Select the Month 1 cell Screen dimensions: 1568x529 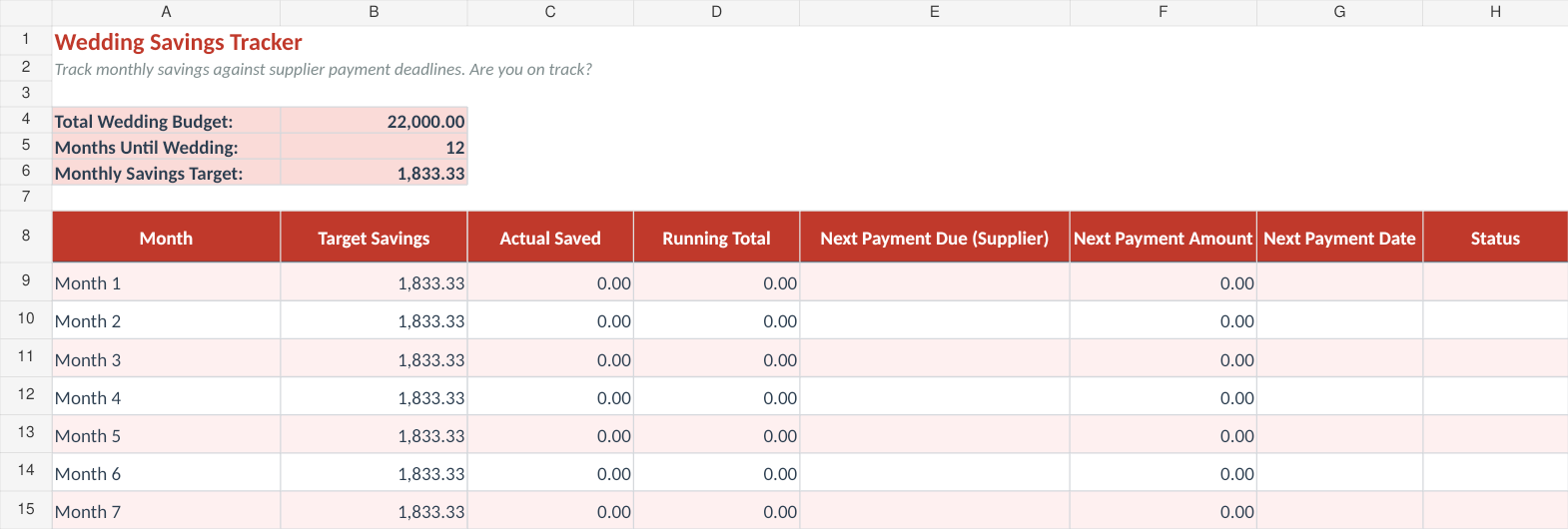[x=166, y=282]
